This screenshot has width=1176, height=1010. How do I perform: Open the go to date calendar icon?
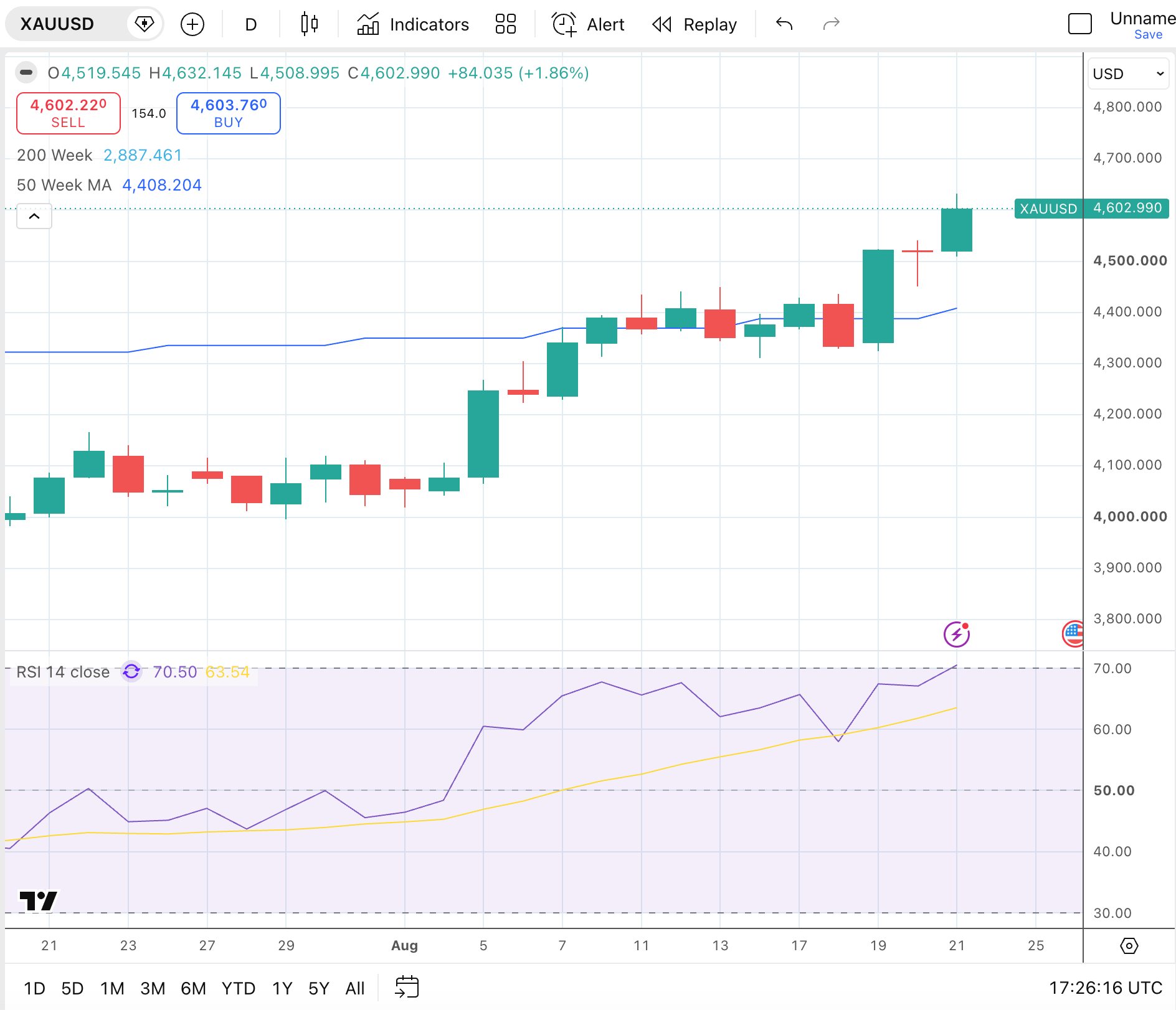point(407,988)
